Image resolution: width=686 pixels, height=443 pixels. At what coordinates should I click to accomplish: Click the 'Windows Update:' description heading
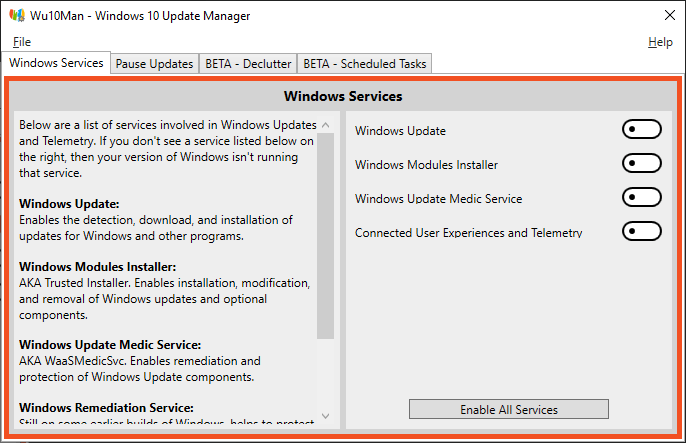pos(69,204)
